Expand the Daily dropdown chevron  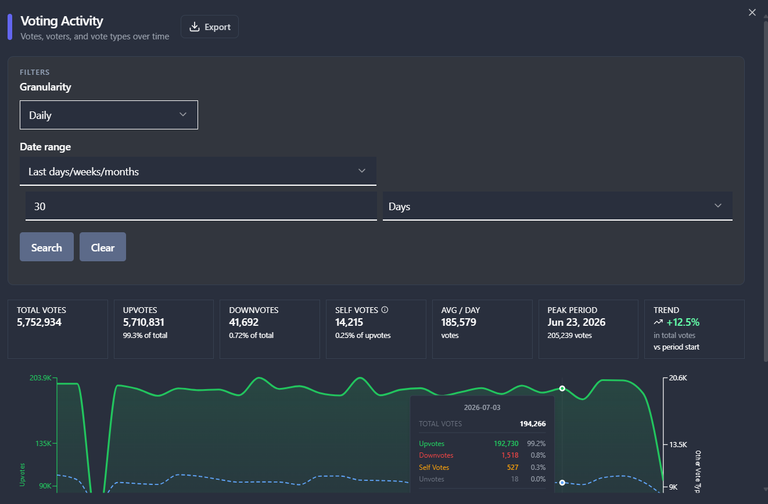pos(183,115)
